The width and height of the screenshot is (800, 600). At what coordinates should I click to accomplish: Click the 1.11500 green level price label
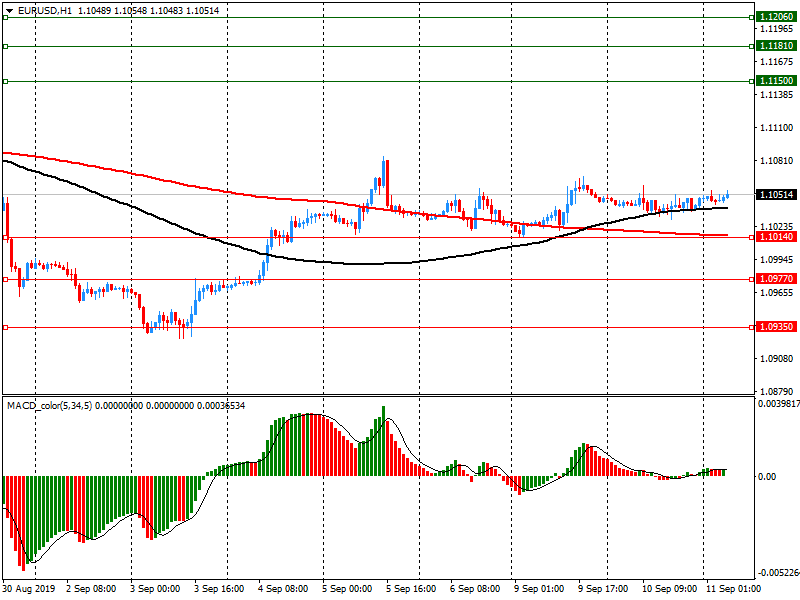tap(776, 81)
